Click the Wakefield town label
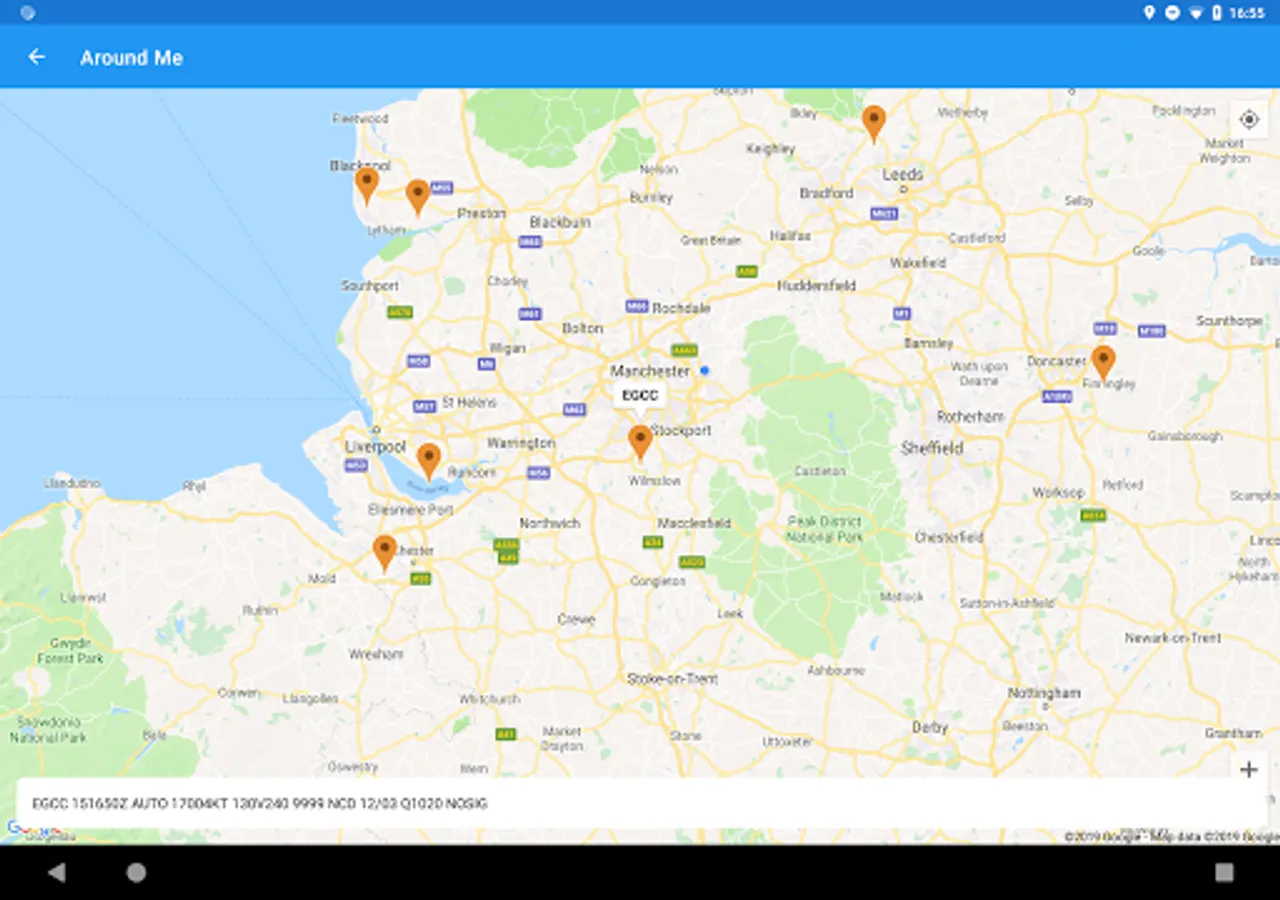This screenshot has height=900, width=1280. click(x=918, y=263)
